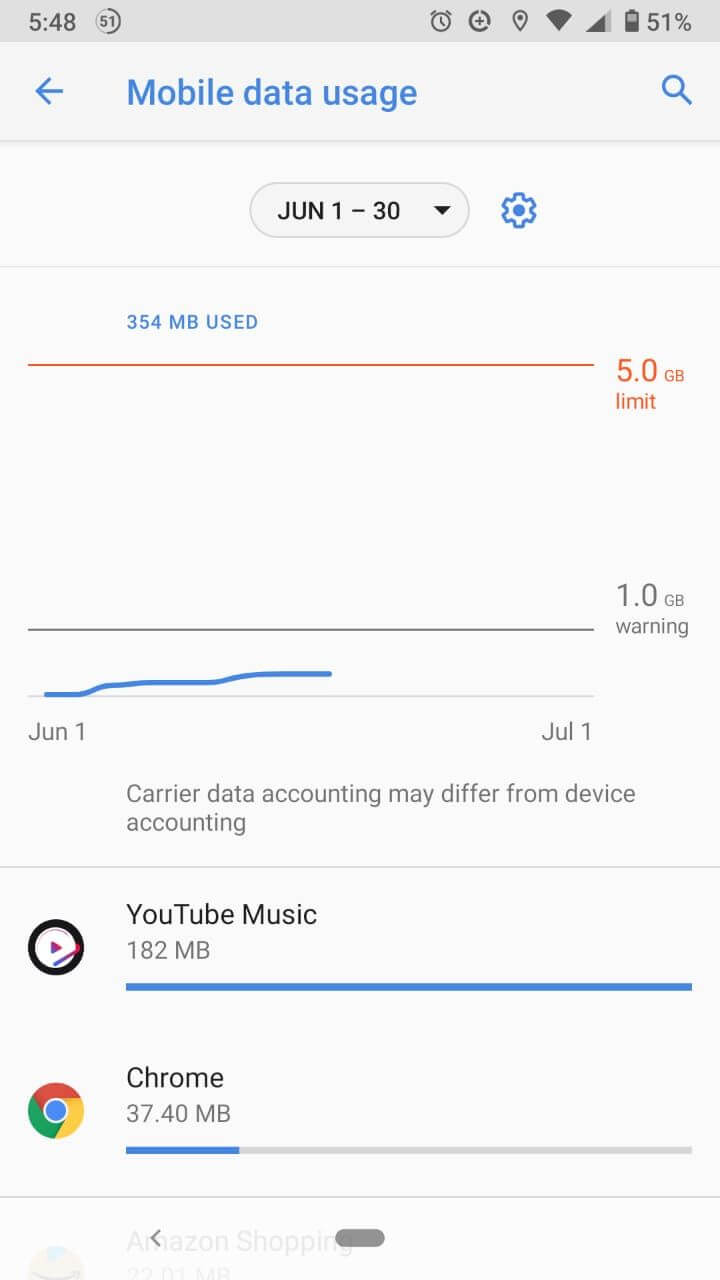
Task: Tap the gray warning threshold line
Action: click(x=310, y=630)
